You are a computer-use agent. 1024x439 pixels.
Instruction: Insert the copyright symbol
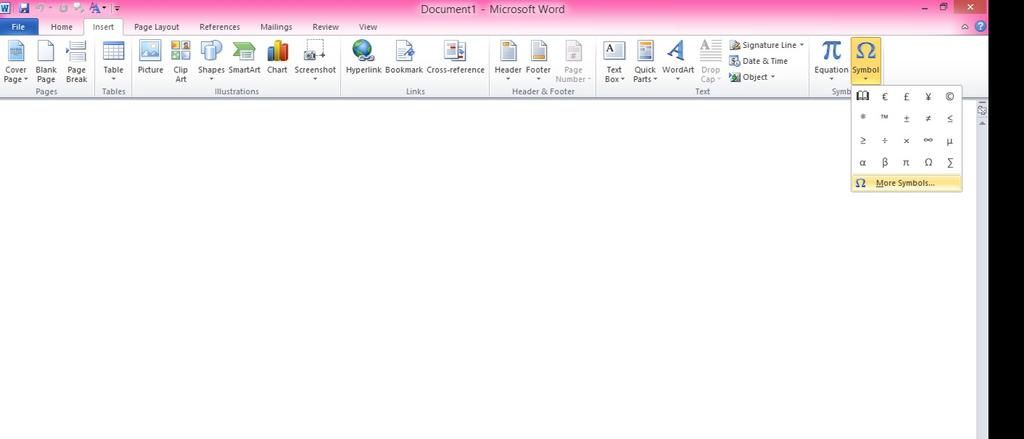point(950,97)
